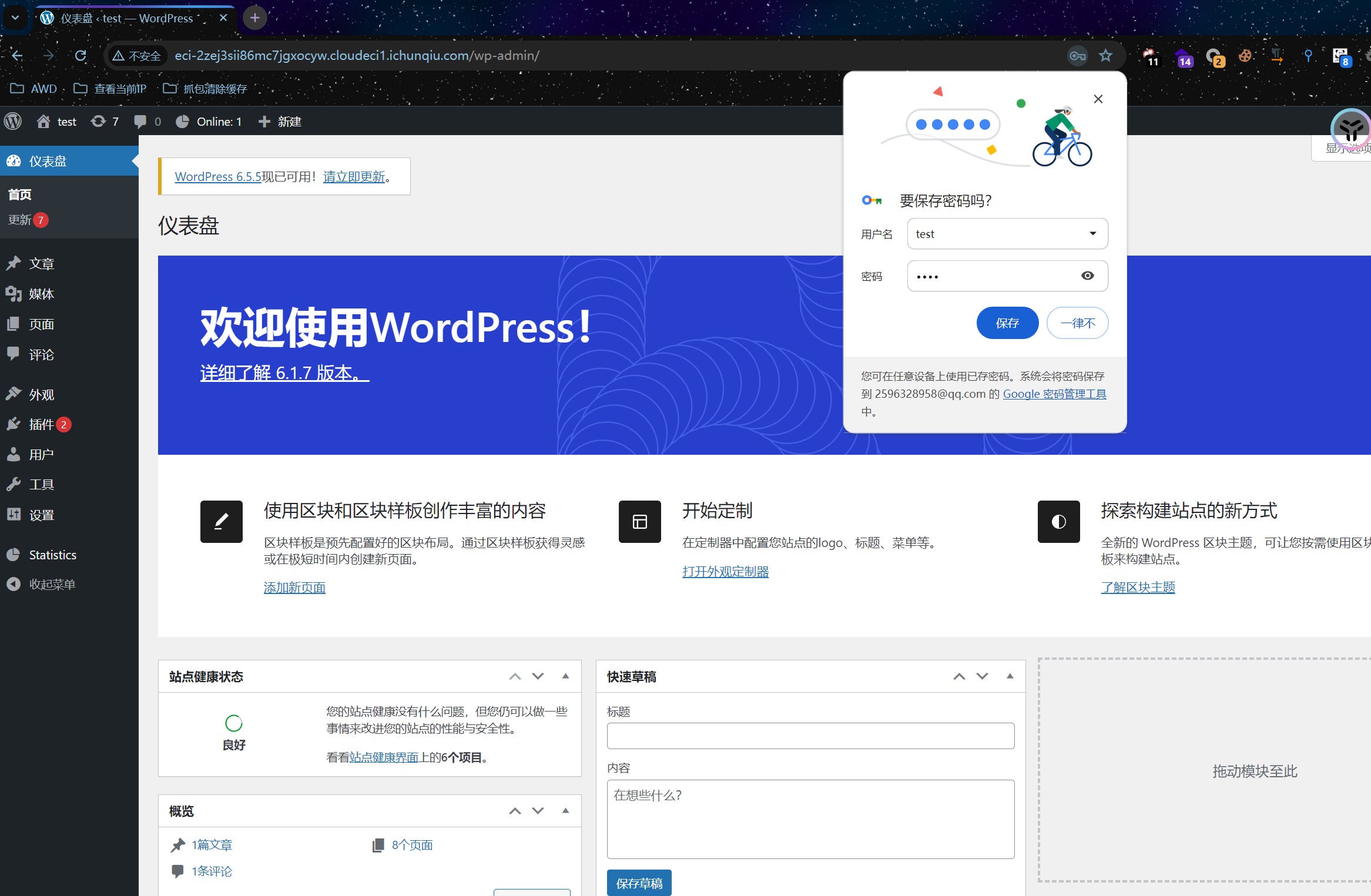Click the 在想些什么 content textarea

[x=811, y=820]
